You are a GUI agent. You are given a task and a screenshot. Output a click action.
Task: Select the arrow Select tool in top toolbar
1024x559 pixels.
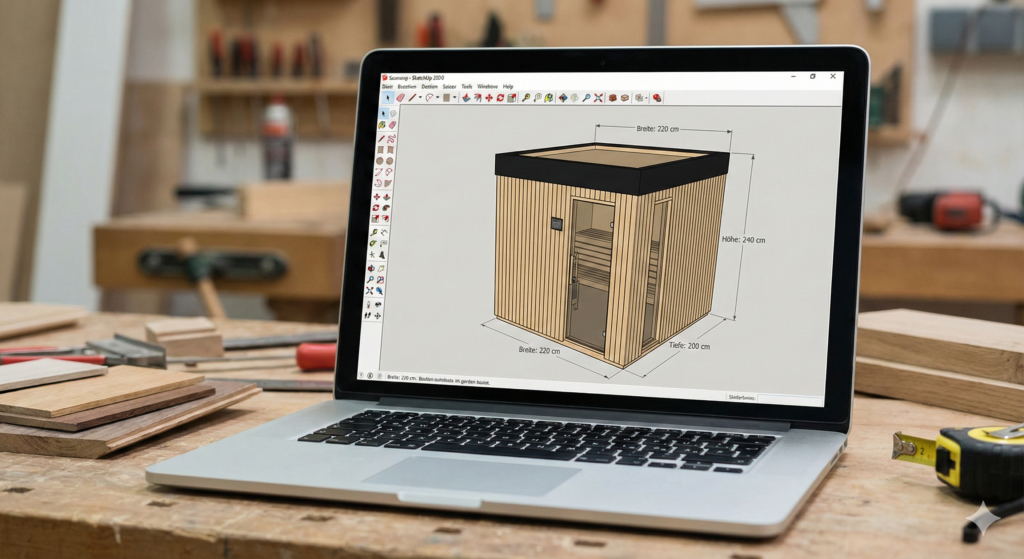click(x=388, y=98)
